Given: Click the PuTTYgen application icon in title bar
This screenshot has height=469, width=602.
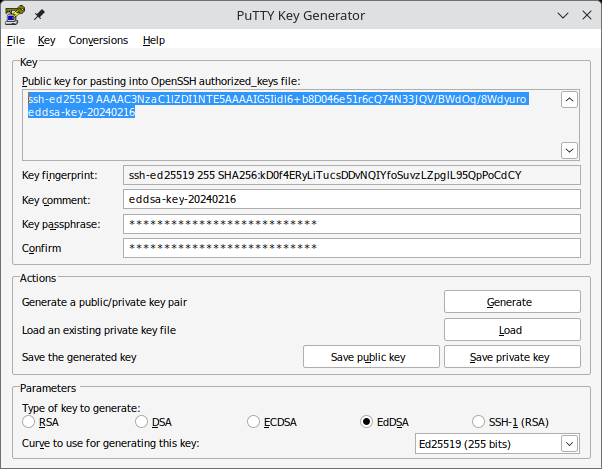Looking at the screenshot, I should (15, 15).
